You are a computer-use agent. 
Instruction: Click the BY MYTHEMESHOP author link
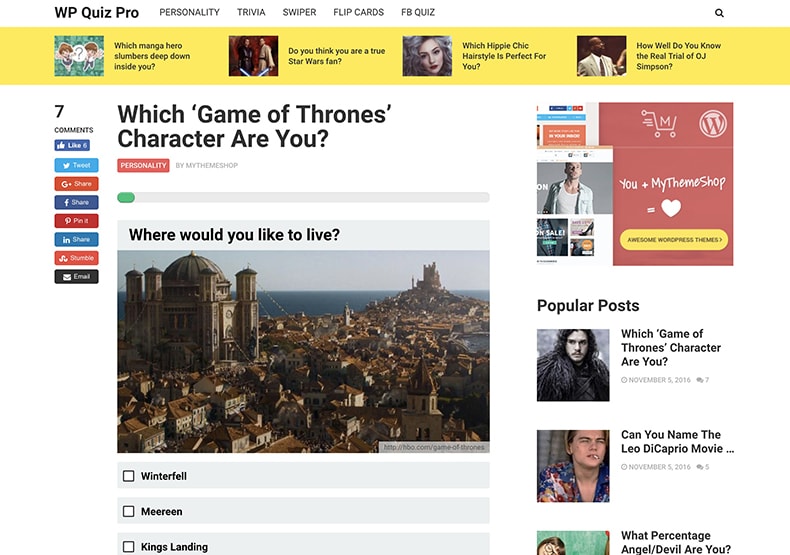[207, 165]
